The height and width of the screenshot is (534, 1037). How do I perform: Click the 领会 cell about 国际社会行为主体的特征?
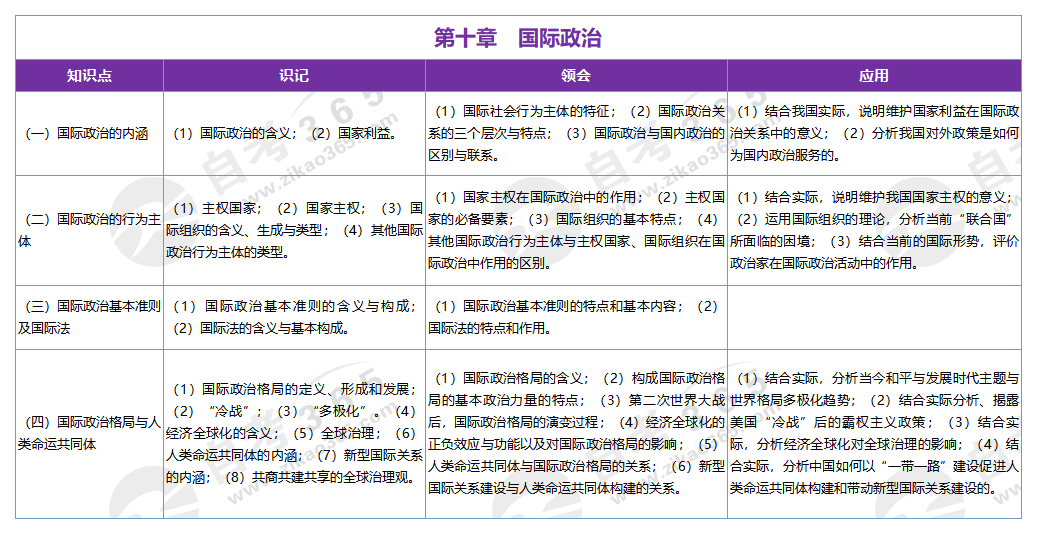coord(576,133)
